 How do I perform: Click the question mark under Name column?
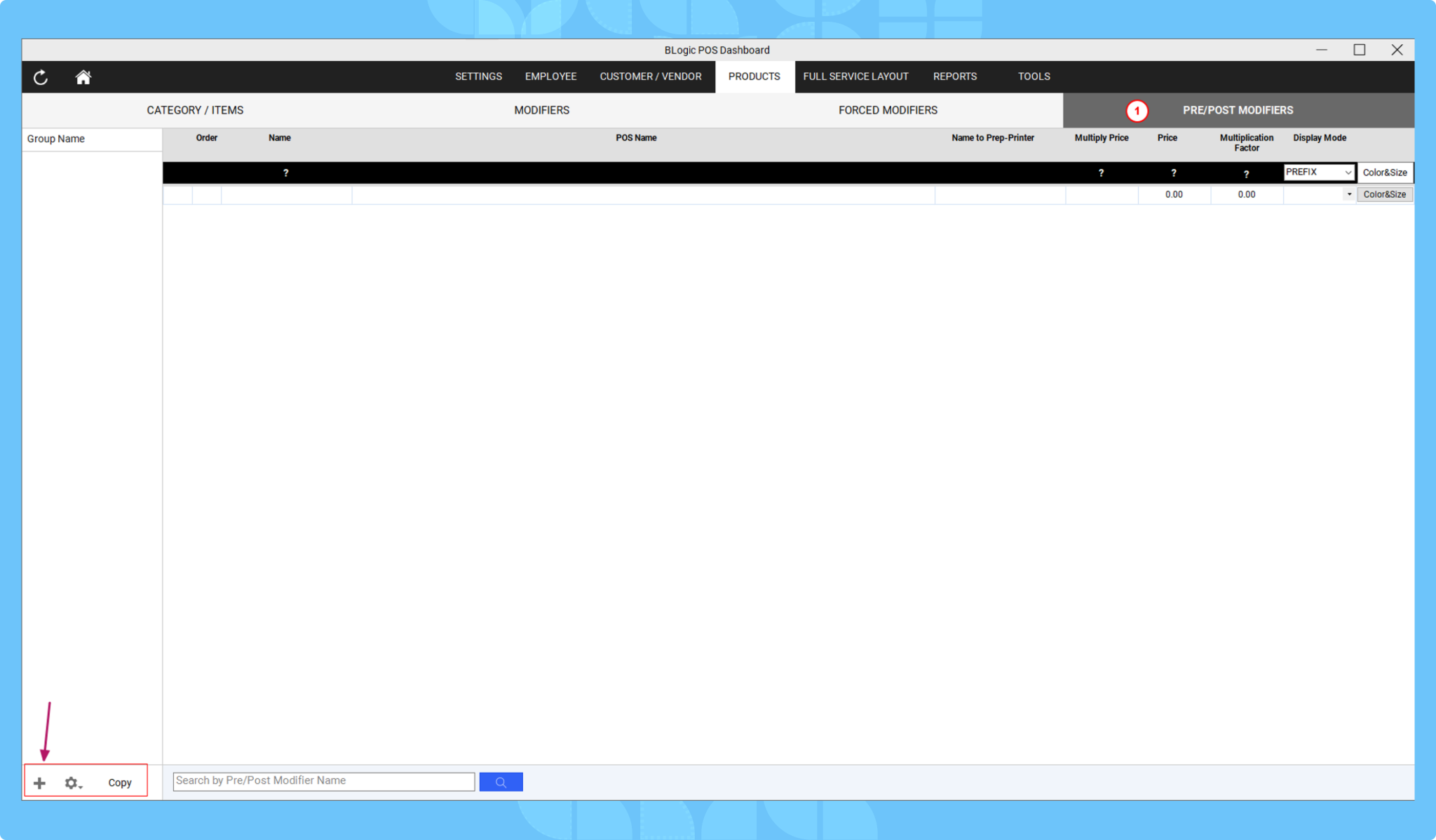click(285, 173)
